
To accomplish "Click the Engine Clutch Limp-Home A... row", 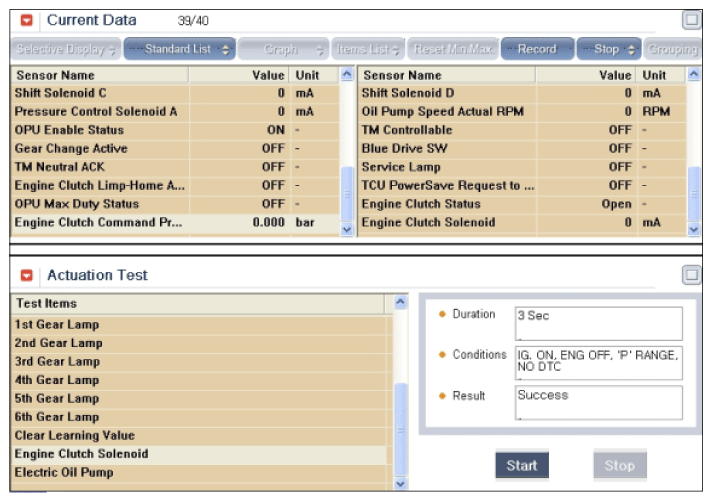I will [x=175, y=186].
